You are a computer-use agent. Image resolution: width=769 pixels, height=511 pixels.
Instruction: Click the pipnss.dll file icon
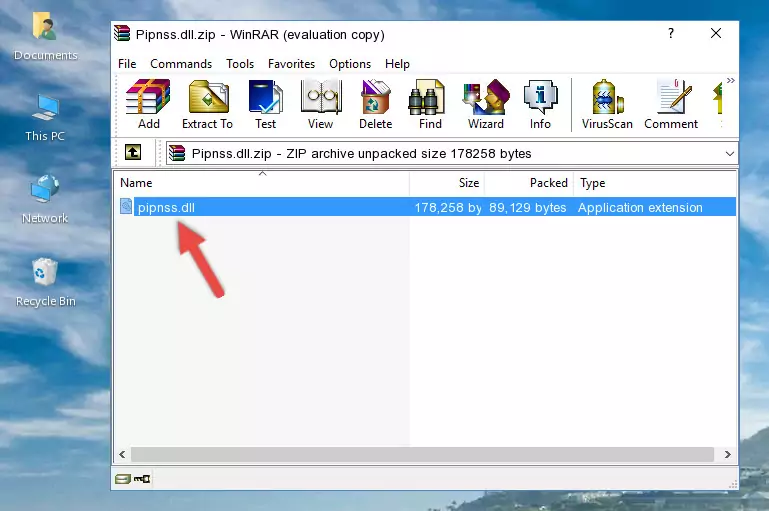click(x=126, y=206)
